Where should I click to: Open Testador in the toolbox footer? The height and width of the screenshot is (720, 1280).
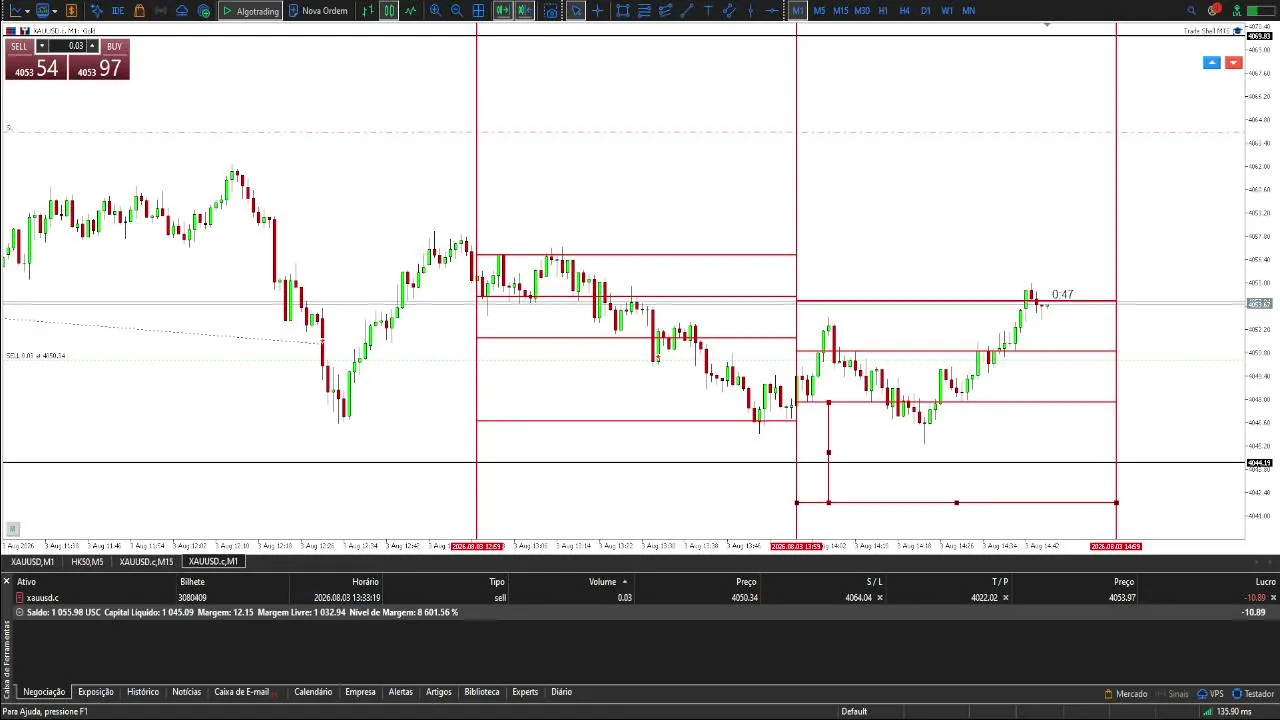pos(1253,694)
